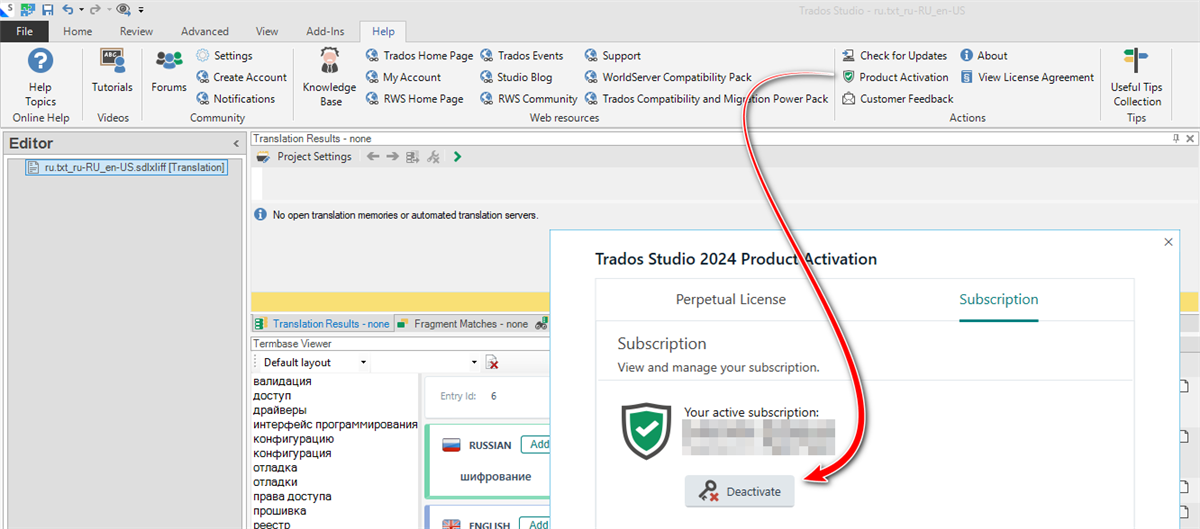This screenshot has height=529, width=1200.
Task: Open the Tutorials videos button
Action: [x=112, y=72]
